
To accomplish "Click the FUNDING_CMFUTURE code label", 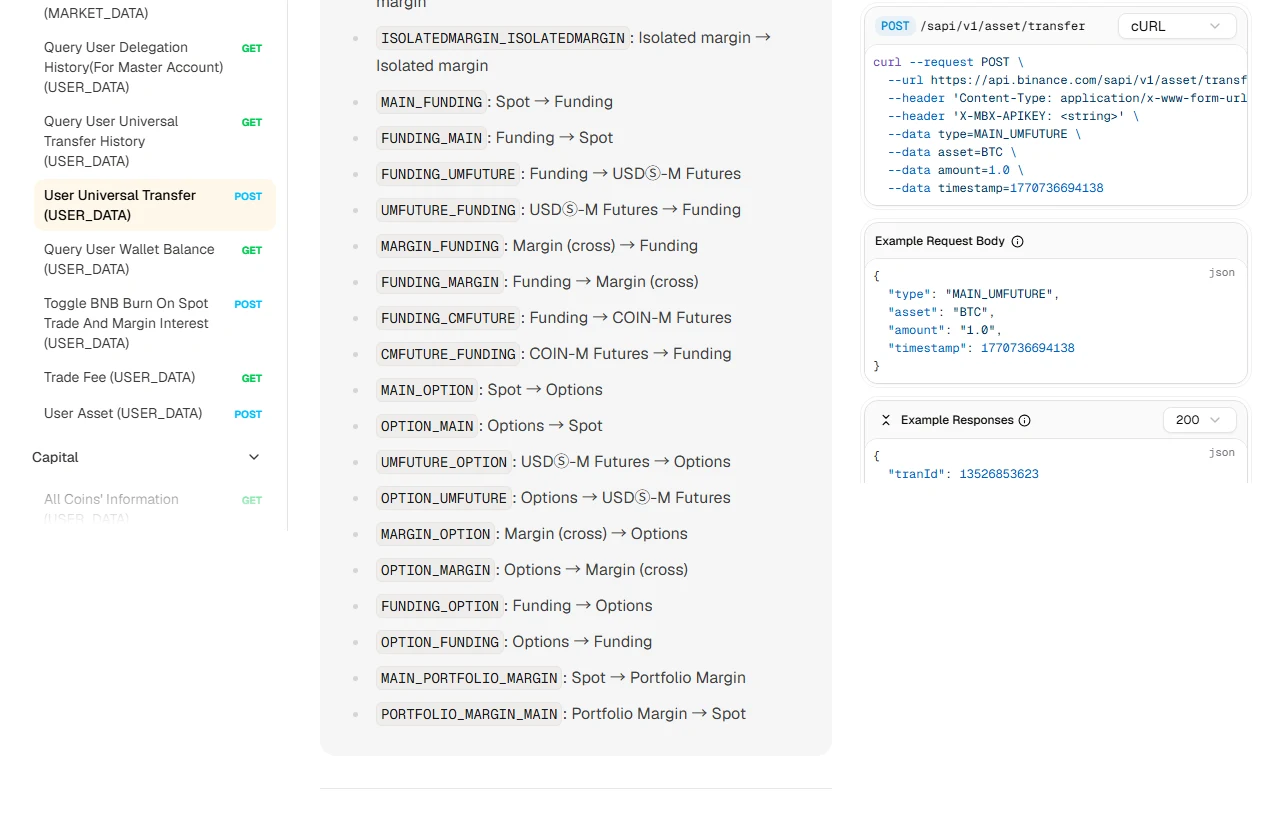I will click(448, 318).
